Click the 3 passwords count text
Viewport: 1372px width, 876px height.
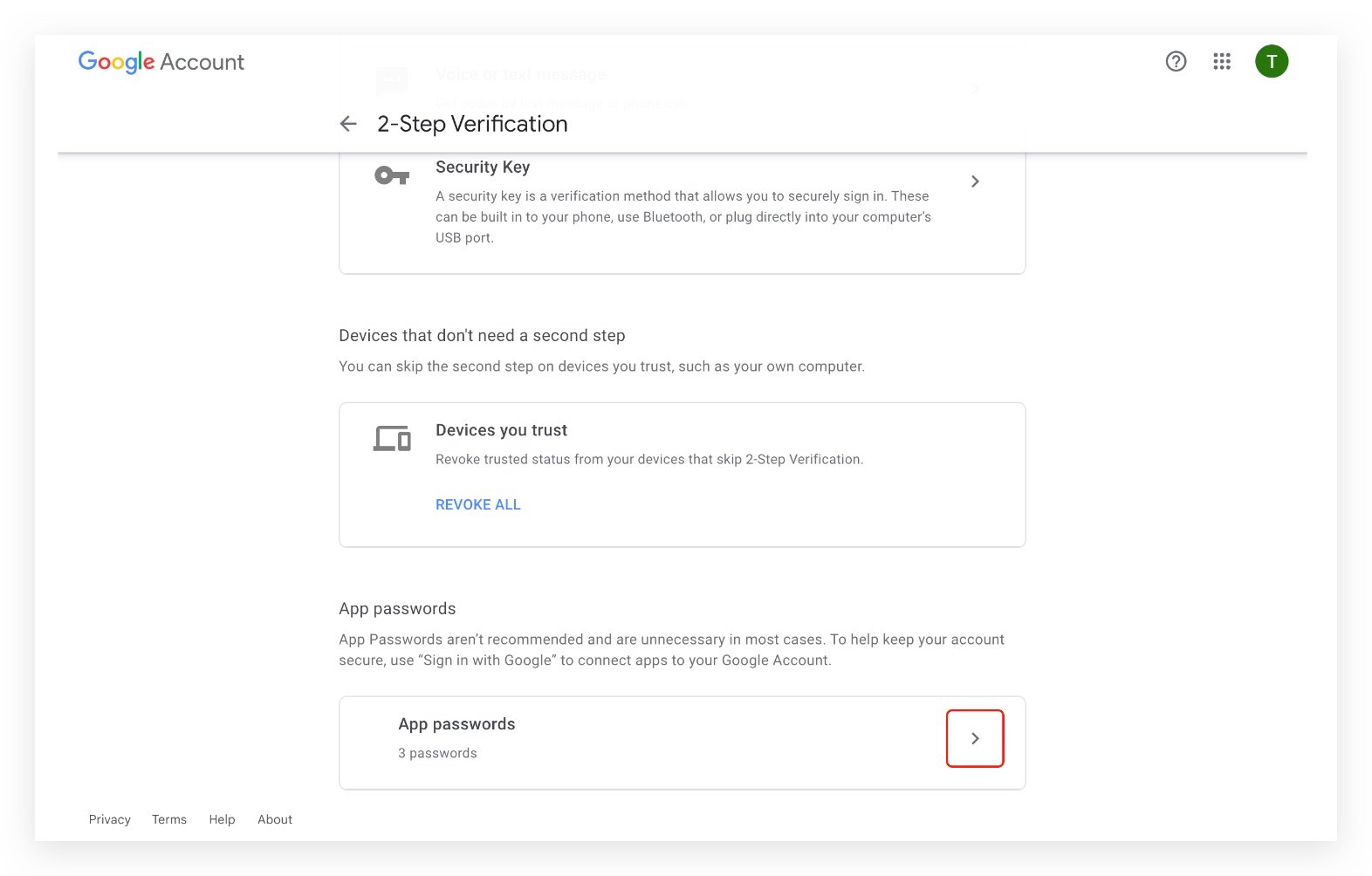pyautogui.click(x=437, y=753)
